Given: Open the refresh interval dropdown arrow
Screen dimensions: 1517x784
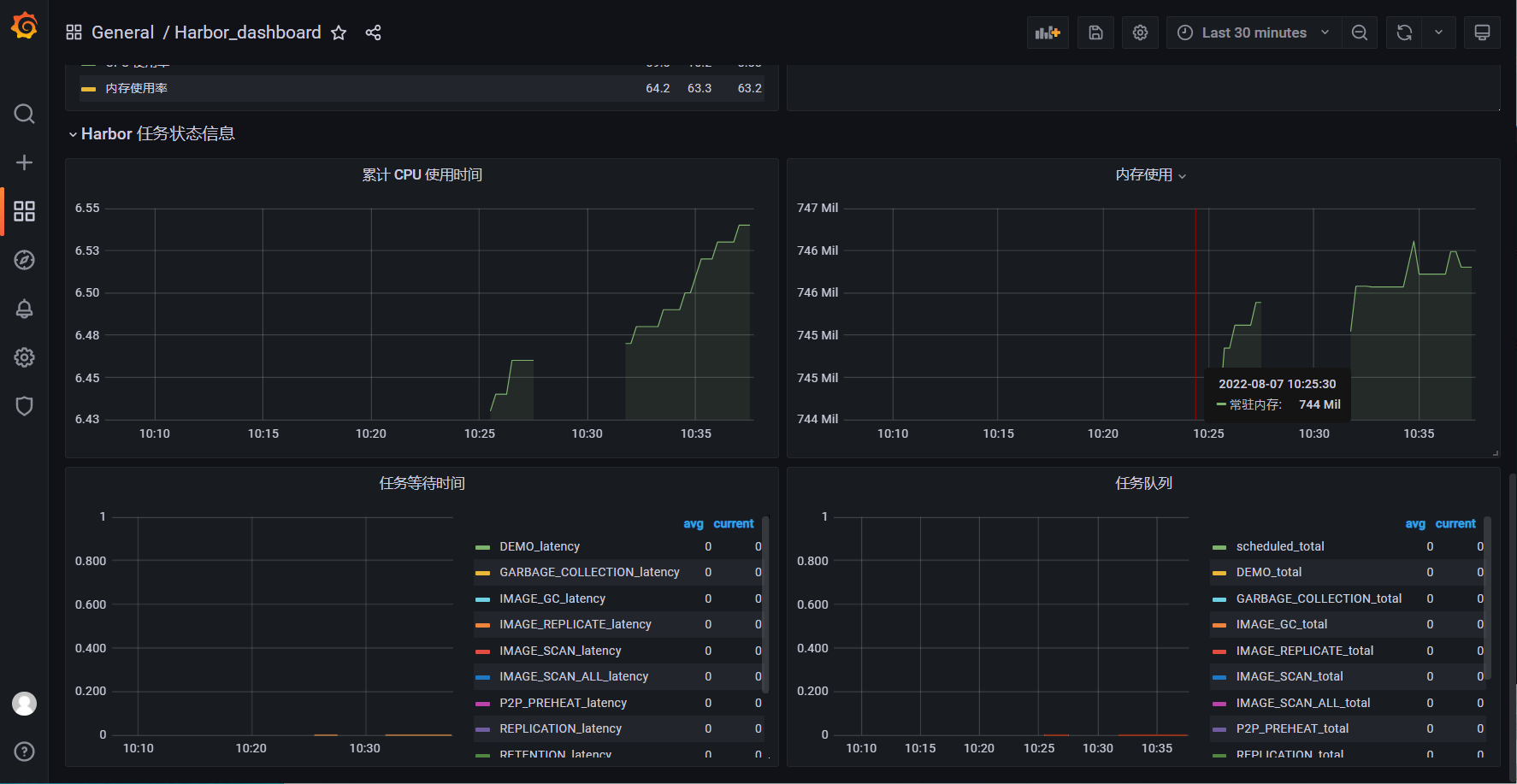Looking at the screenshot, I should [x=1438, y=32].
